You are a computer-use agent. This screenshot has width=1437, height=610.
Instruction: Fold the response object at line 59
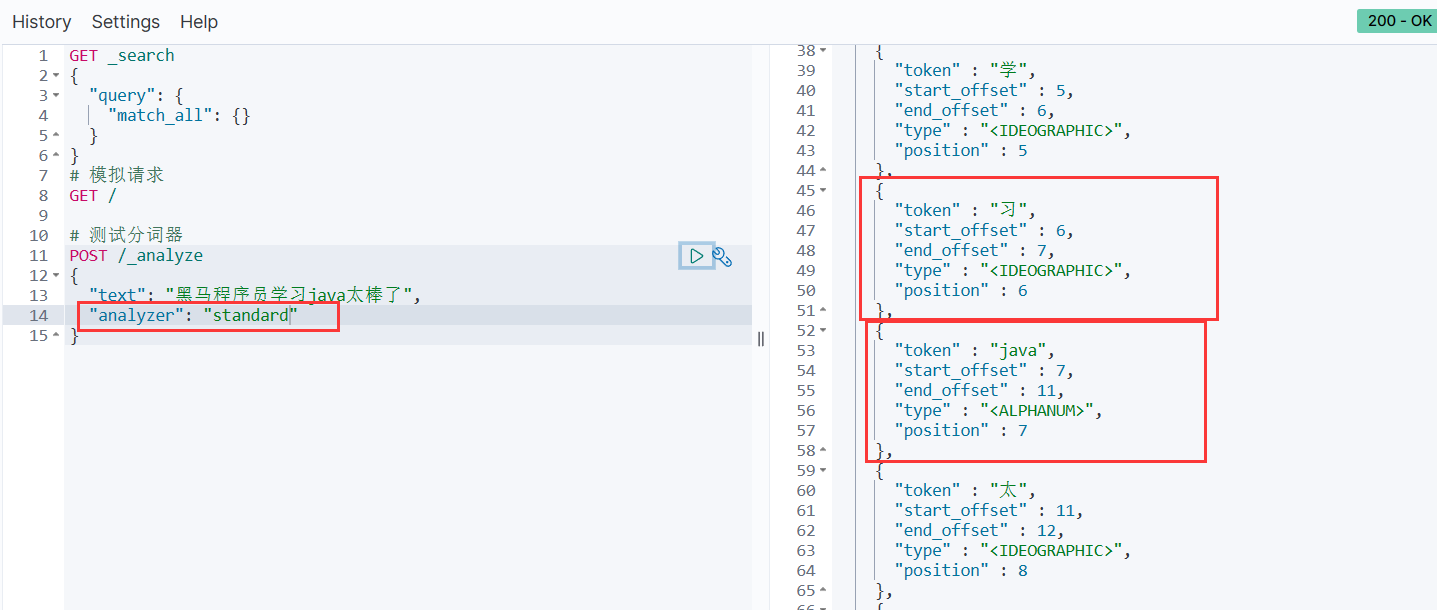pyautogui.click(x=823, y=470)
